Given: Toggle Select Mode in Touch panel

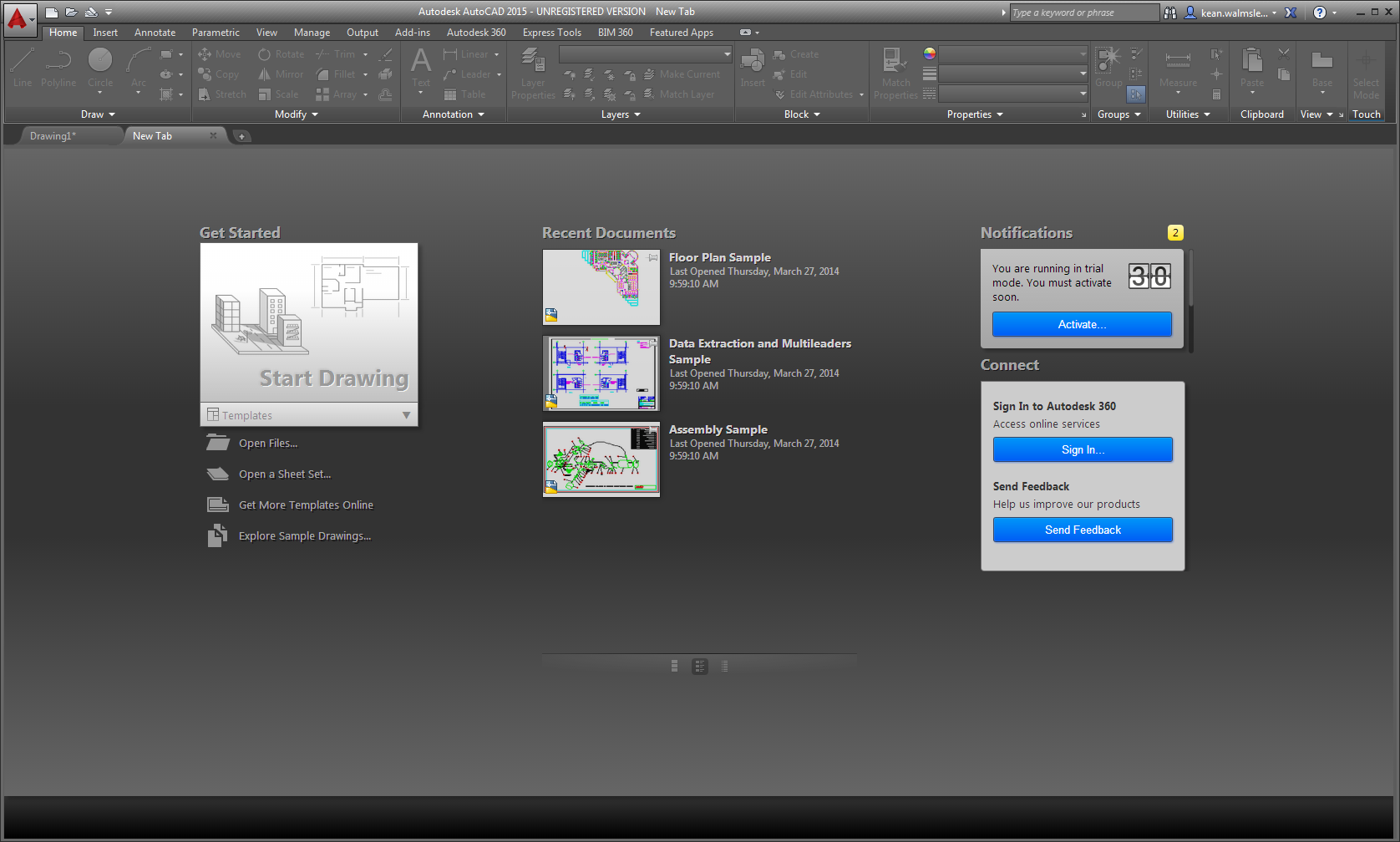Looking at the screenshot, I should tap(1366, 74).
